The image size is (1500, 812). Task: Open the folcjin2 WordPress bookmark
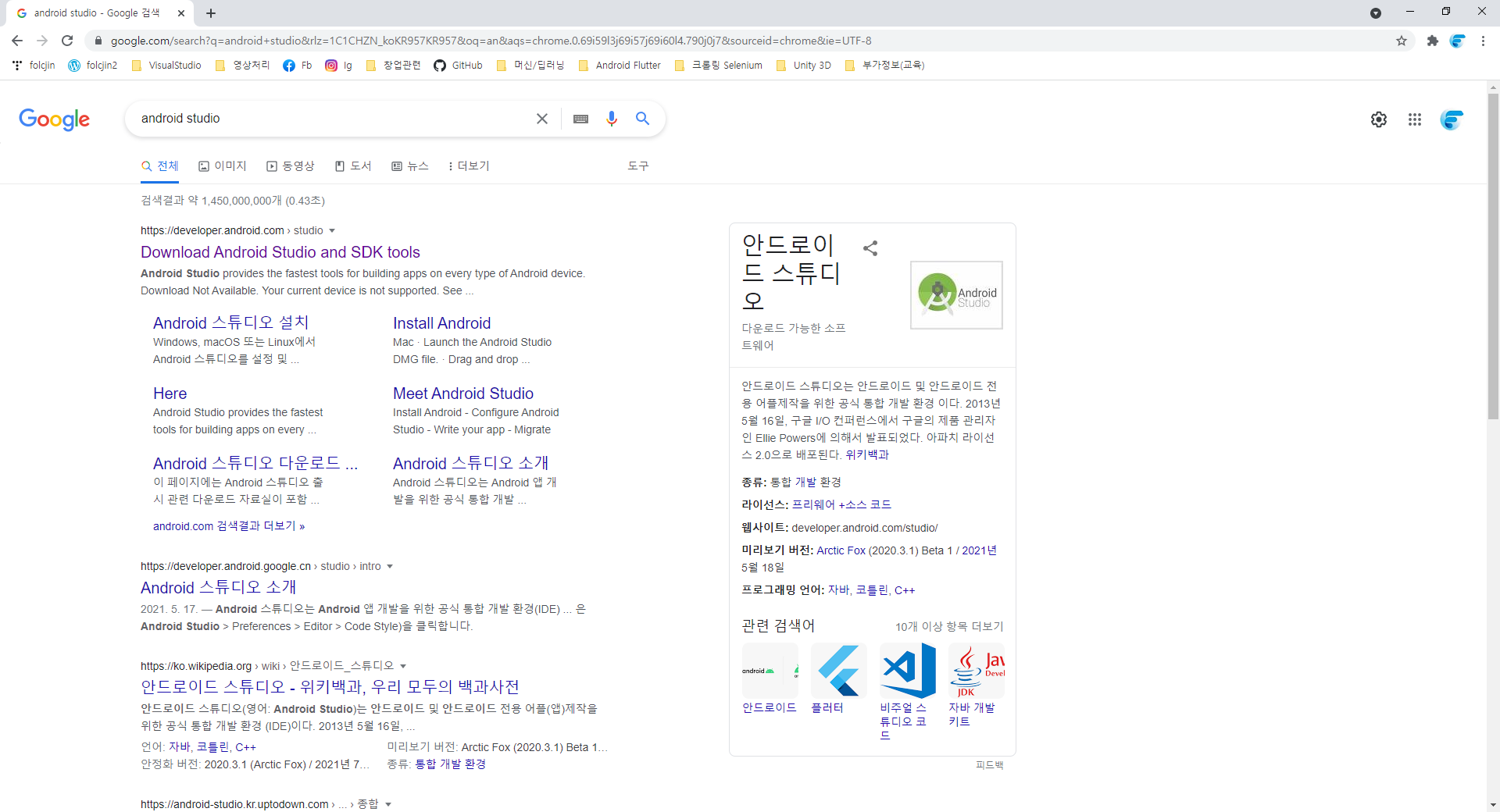click(x=93, y=66)
